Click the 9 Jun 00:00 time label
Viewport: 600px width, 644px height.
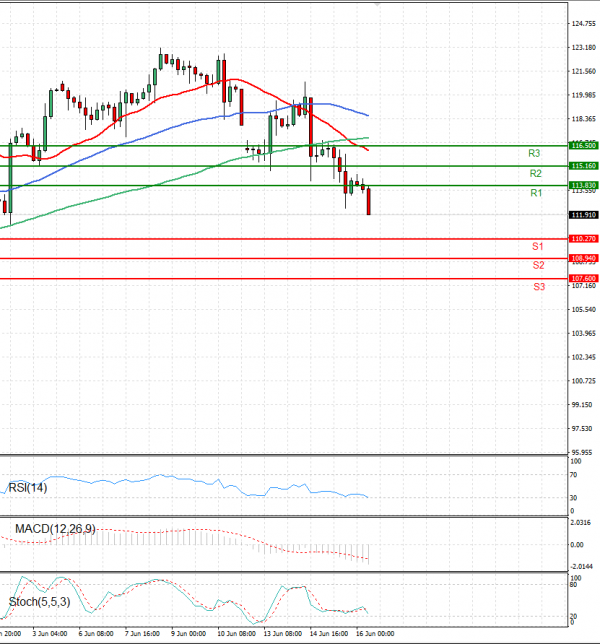pos(189,634)
